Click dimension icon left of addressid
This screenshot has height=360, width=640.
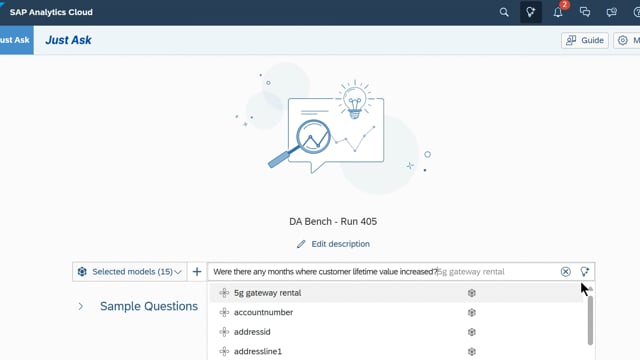pos(224,332)
